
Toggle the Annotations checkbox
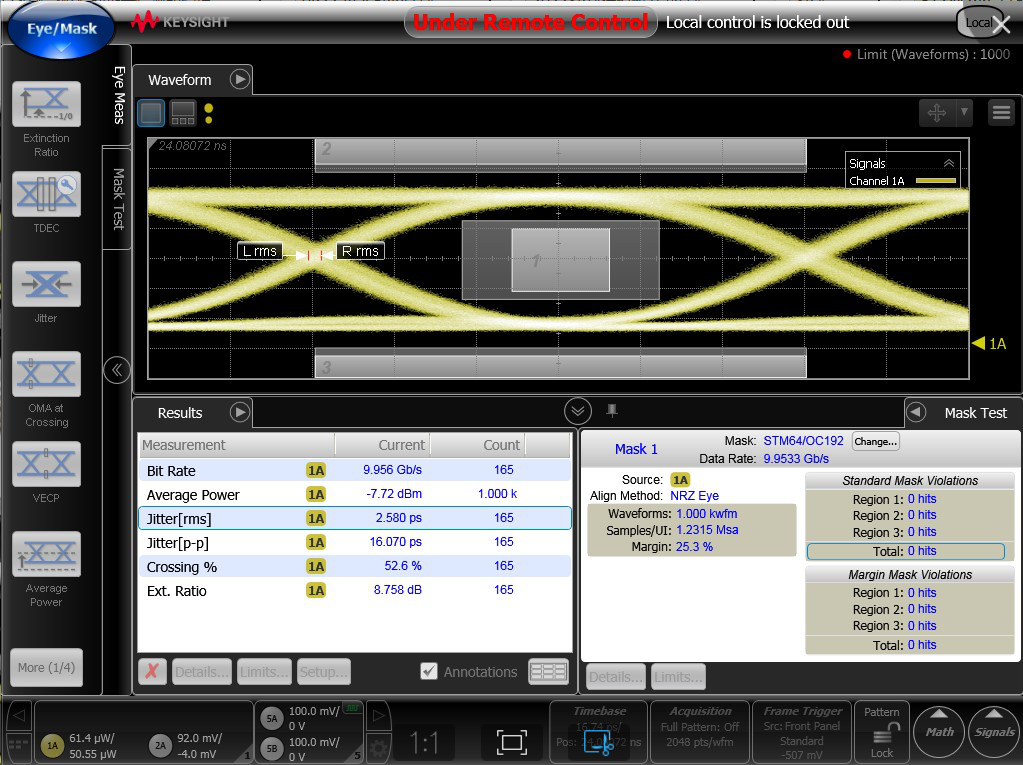[429, 671]
